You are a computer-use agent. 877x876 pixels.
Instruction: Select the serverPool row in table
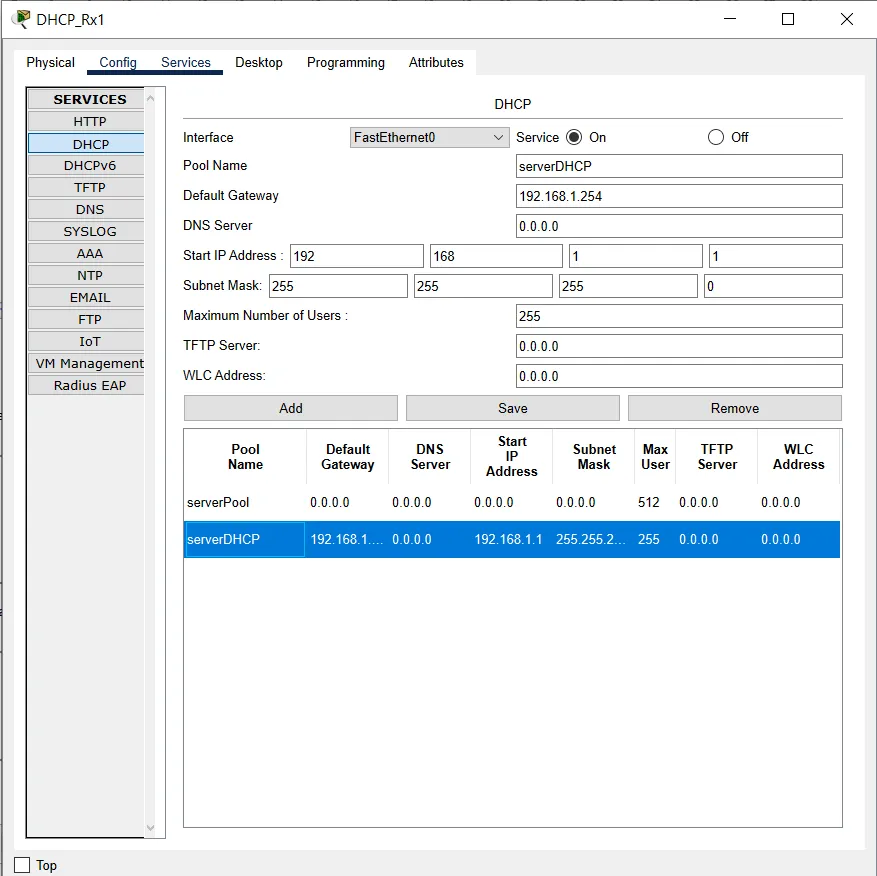coord(510,502)
